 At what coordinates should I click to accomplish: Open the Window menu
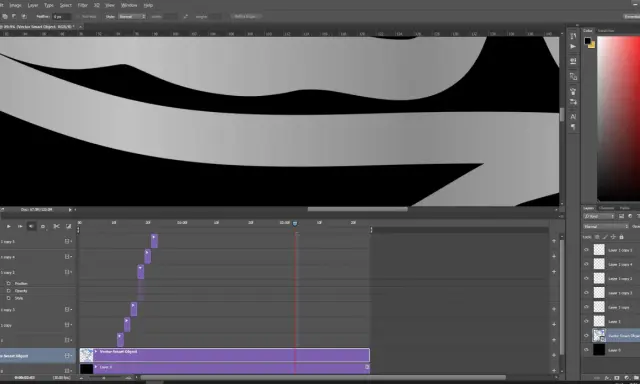(129, 5)
